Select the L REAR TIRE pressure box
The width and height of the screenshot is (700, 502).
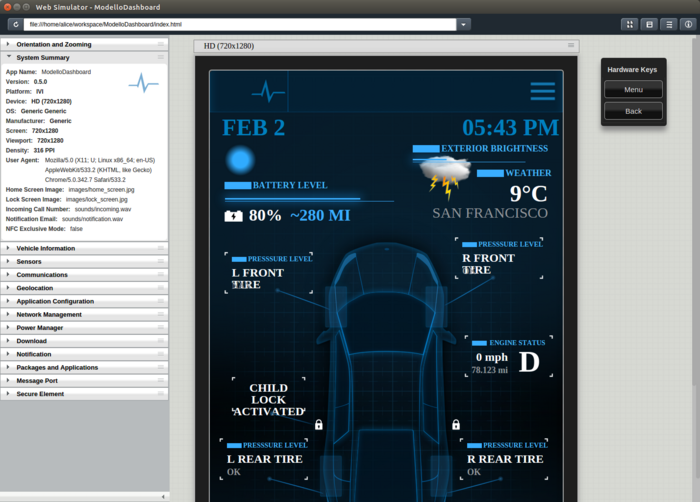[x=264, y=460]
